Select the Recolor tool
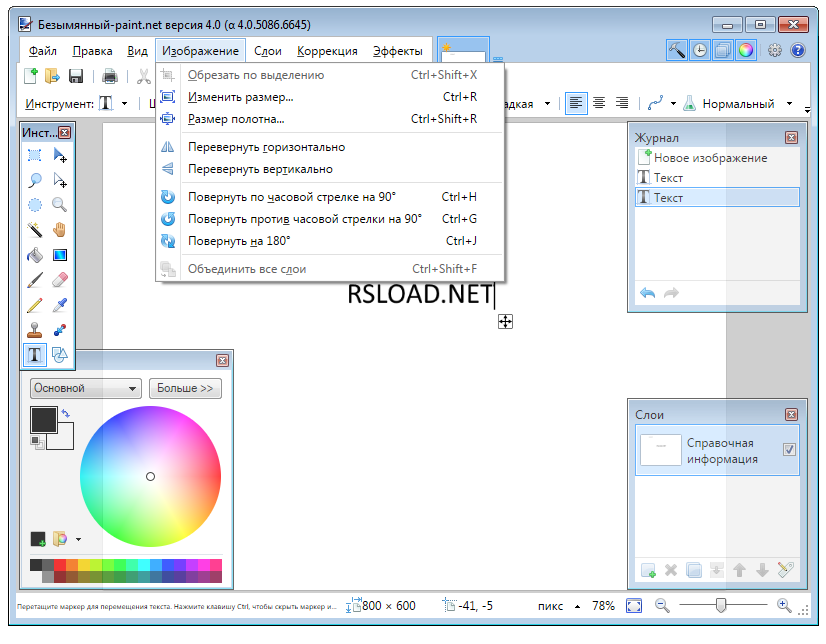 pos(60,330)
